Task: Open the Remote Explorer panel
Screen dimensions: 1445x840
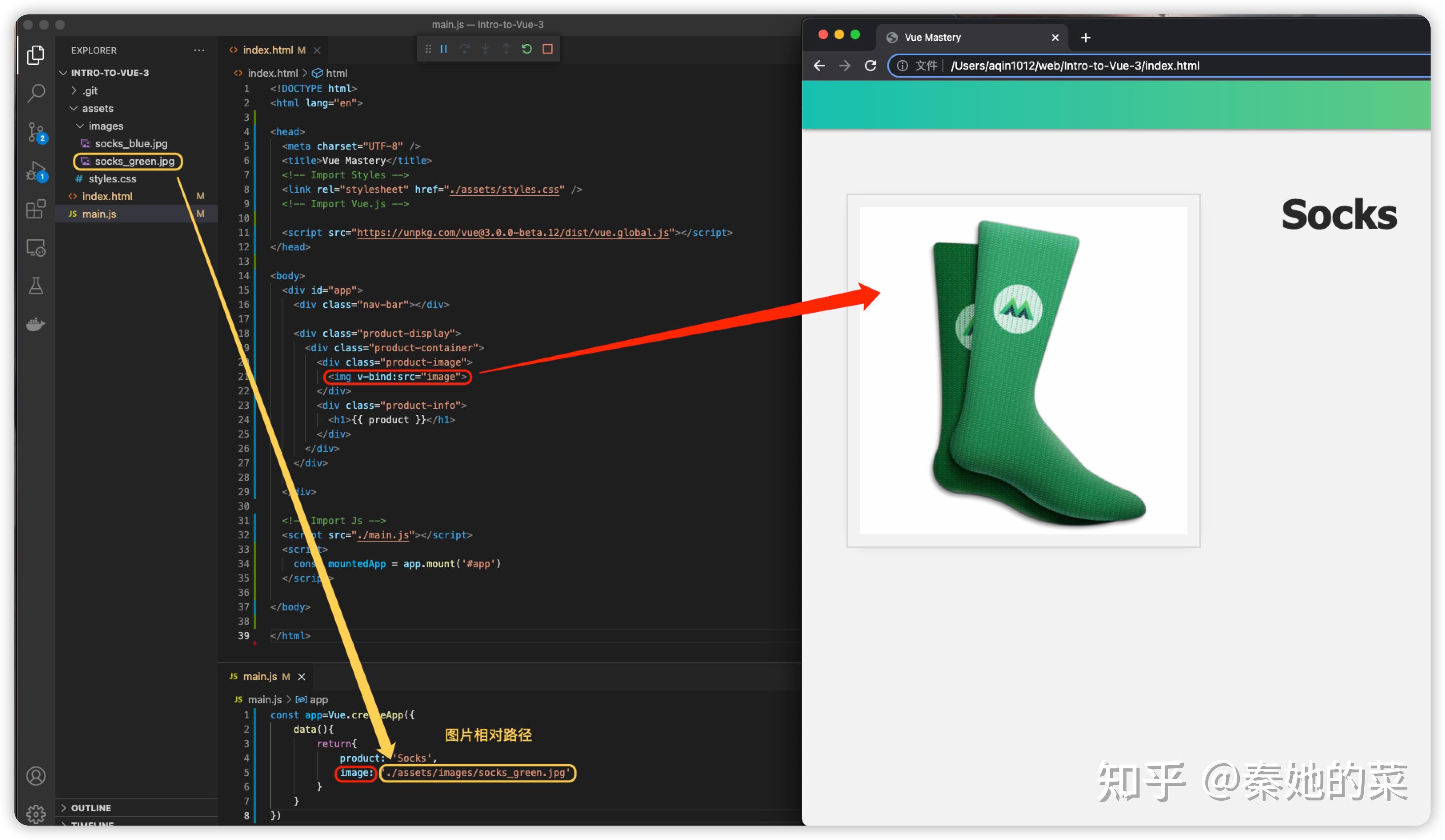Action: (36, 248)
